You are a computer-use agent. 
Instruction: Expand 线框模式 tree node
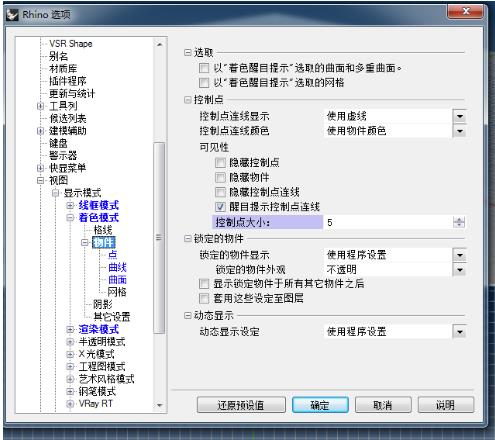pos(70,205)
